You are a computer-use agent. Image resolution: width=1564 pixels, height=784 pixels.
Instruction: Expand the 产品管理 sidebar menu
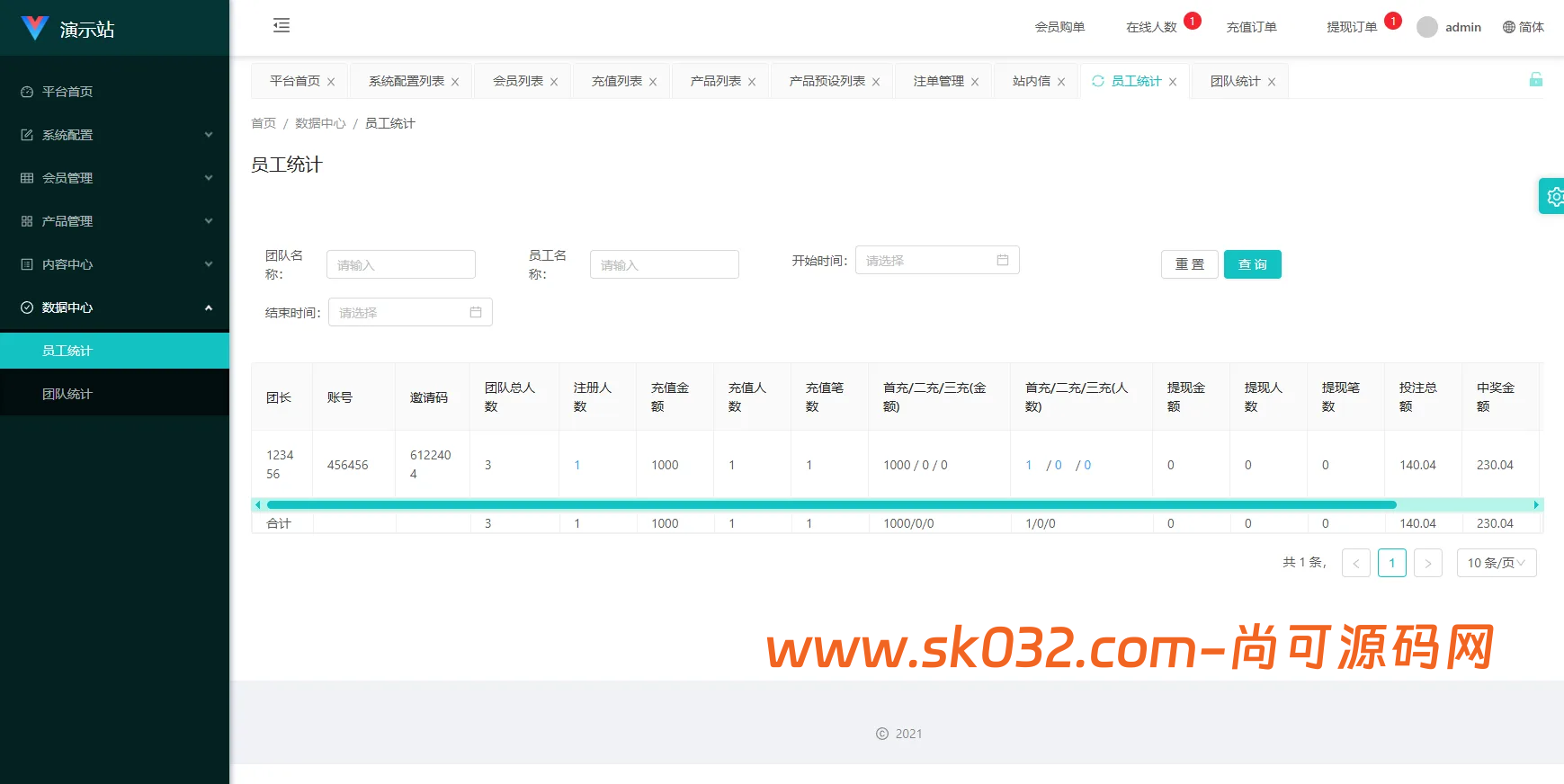(114, 221)
